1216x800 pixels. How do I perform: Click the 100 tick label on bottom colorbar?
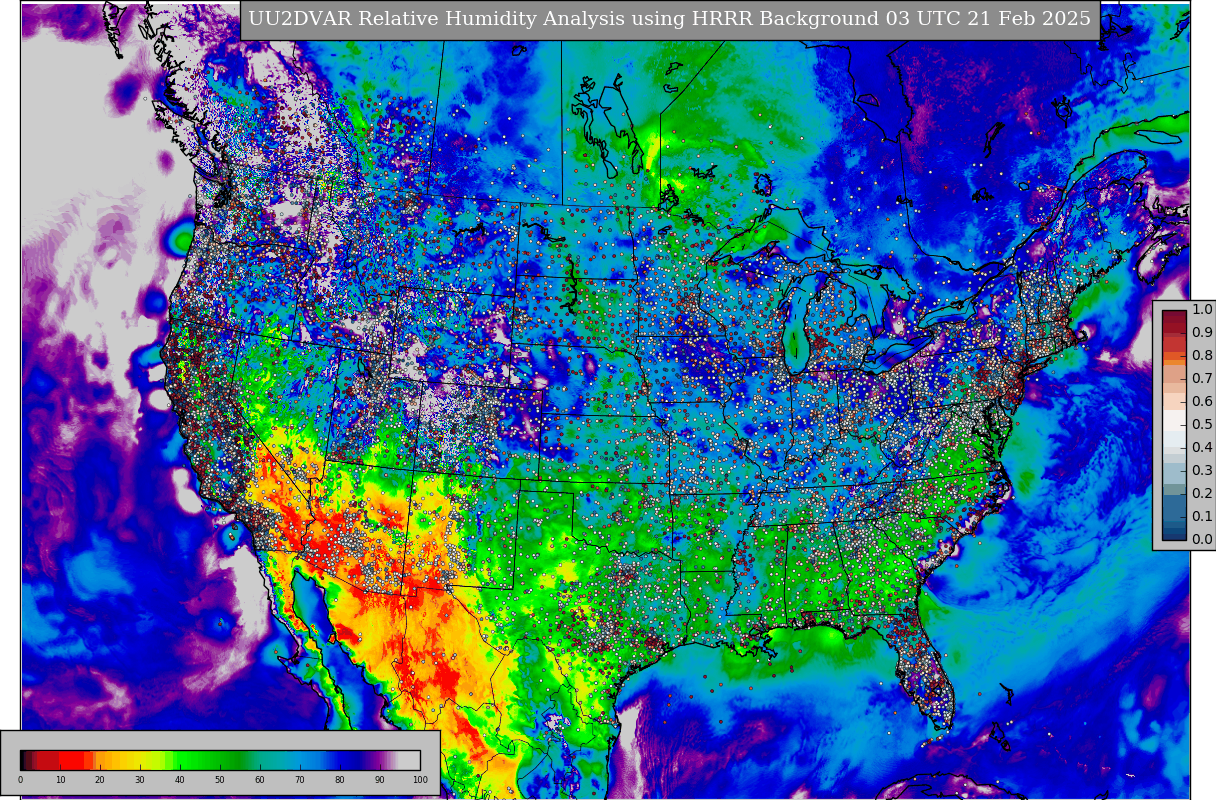[x=420, y=780]
